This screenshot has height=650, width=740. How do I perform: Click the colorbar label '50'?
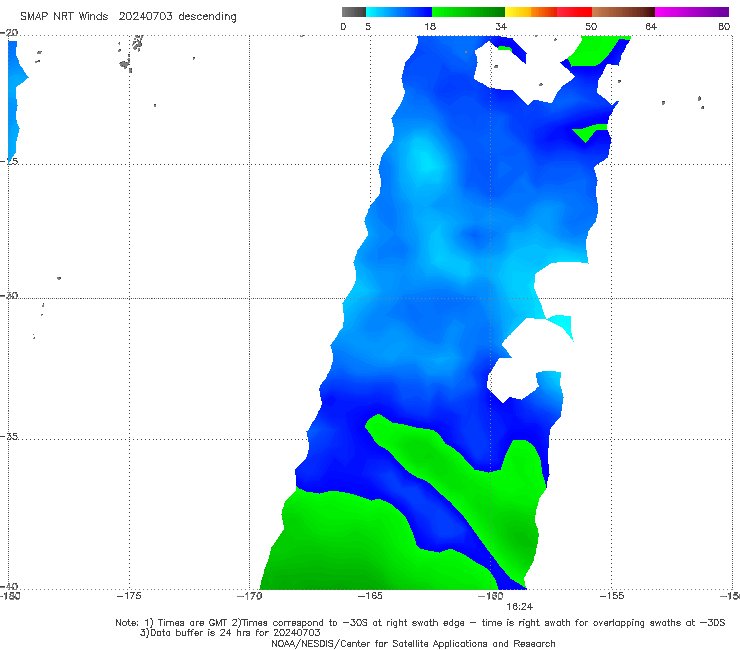click(x=591, y=26)
